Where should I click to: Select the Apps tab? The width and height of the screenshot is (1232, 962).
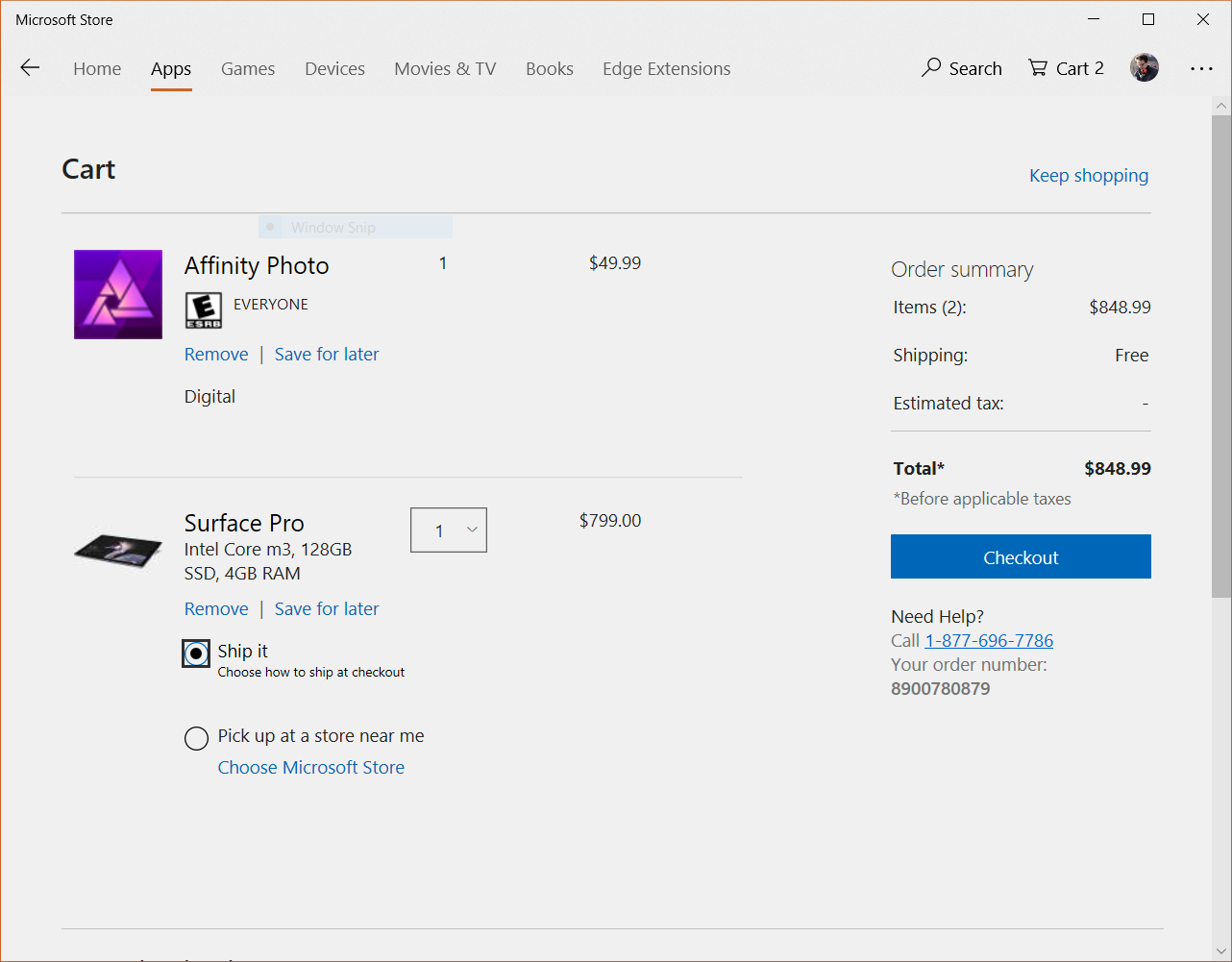(171, 69)
